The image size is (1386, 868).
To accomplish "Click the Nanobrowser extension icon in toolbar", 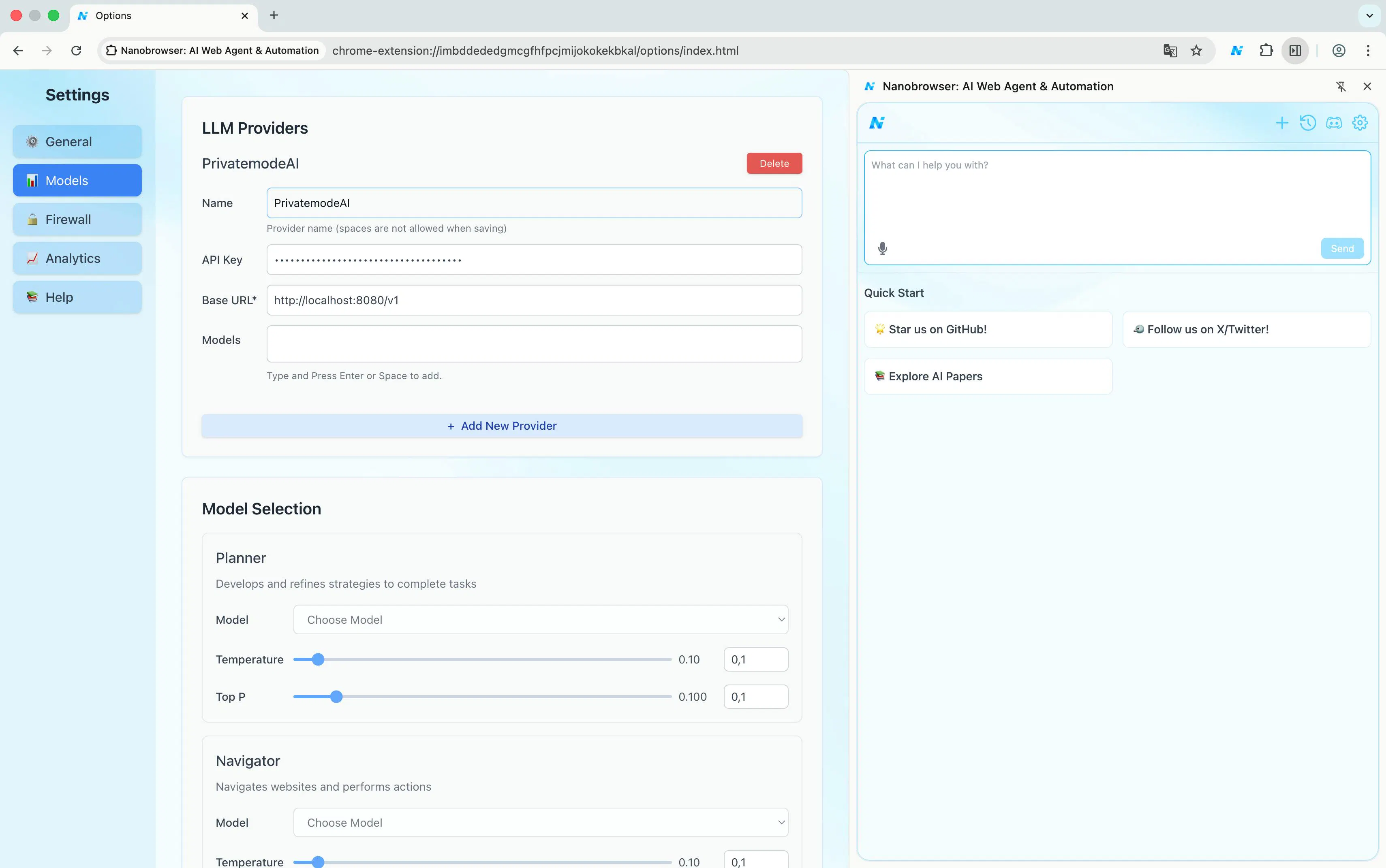I will point(1236,51).
